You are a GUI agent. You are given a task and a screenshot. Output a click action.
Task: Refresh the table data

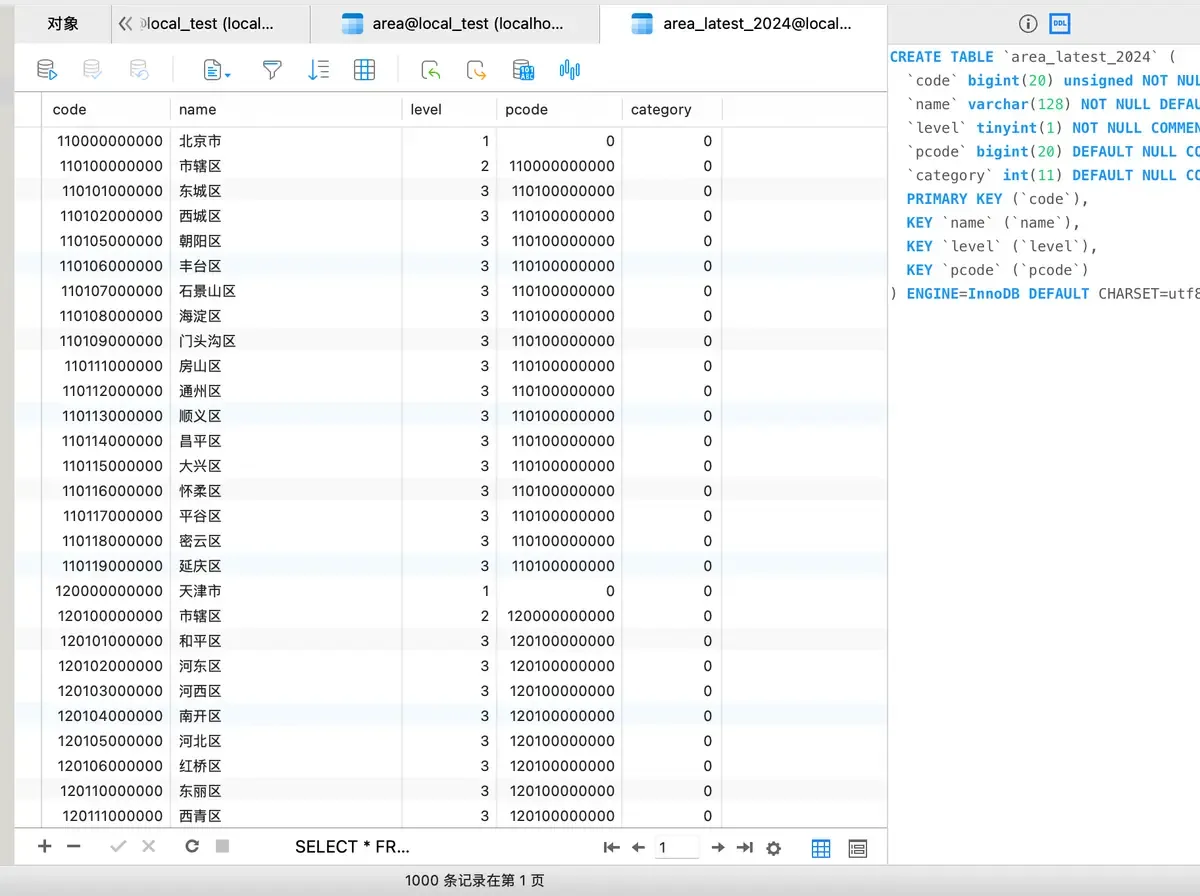(192, 846)
